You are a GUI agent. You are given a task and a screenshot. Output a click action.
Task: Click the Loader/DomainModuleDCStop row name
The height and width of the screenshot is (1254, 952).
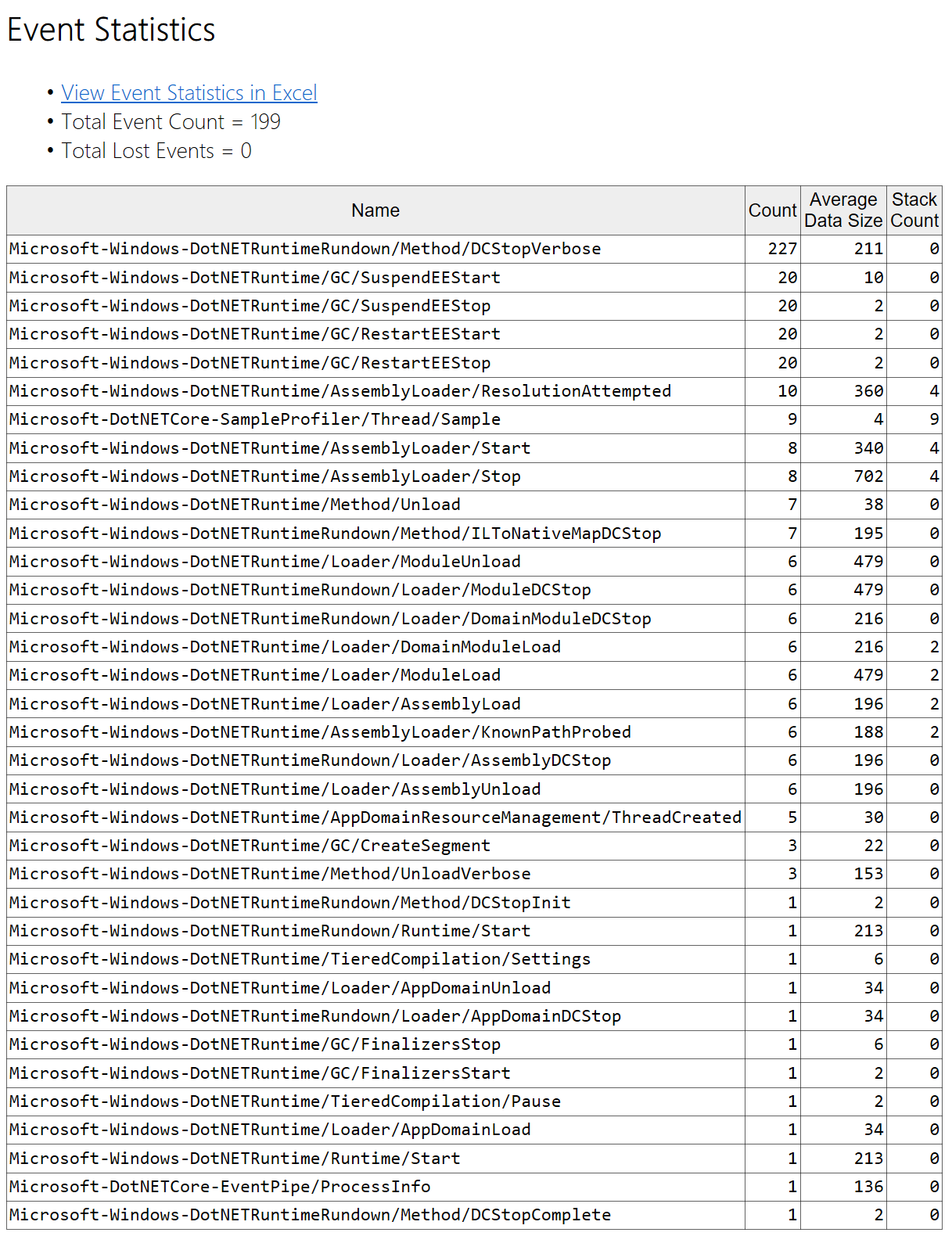pos(330,619)
